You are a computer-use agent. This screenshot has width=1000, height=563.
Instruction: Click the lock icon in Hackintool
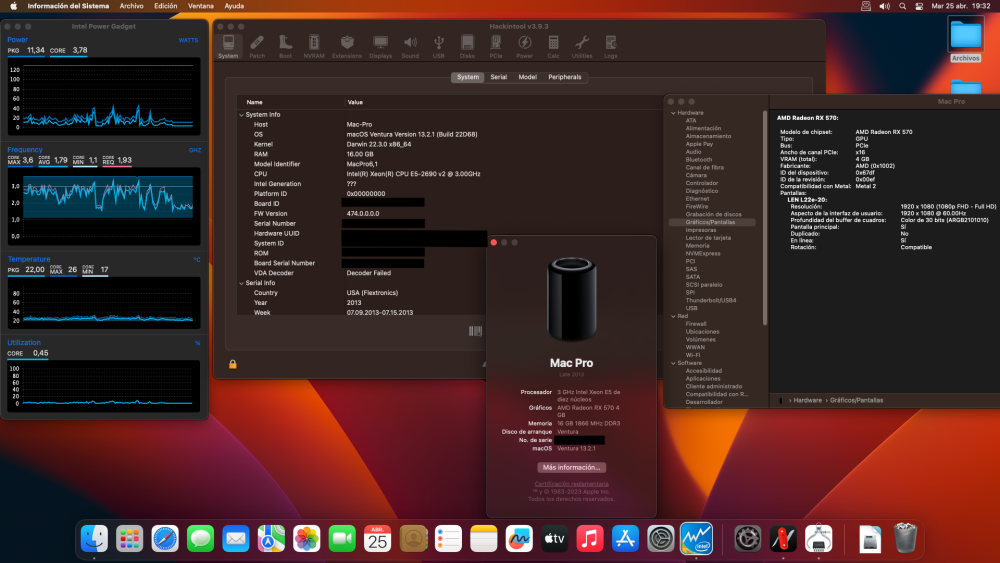coord(233,364)
